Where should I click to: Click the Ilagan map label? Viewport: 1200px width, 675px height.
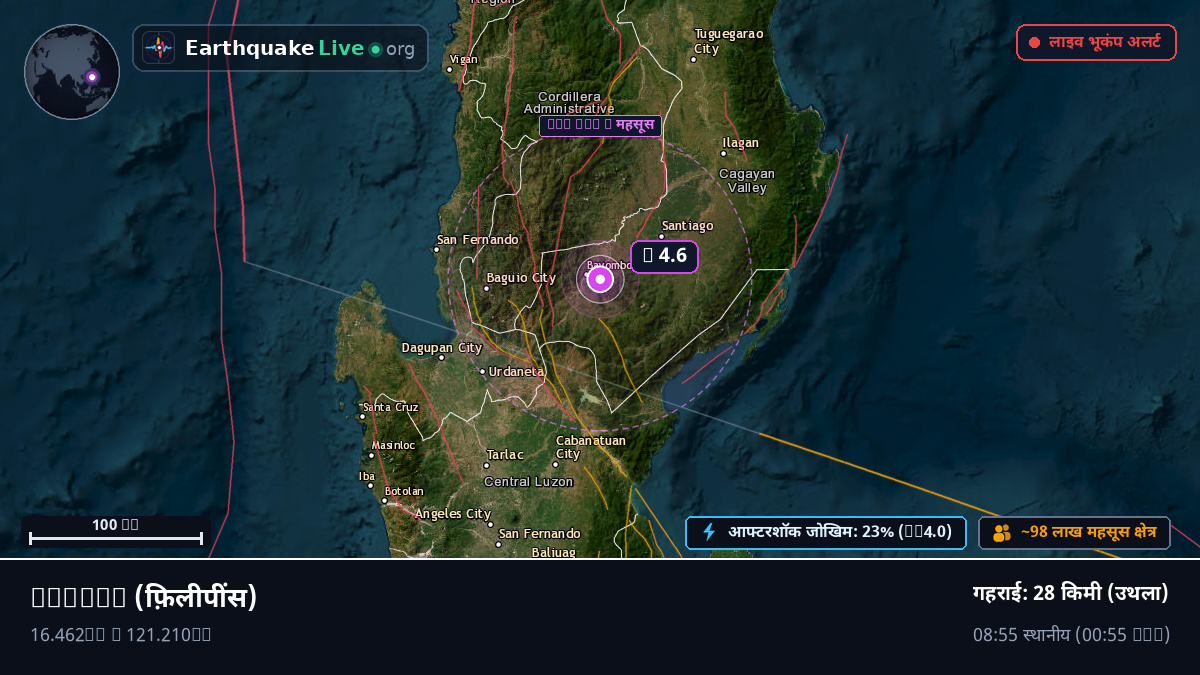[740, 143]
